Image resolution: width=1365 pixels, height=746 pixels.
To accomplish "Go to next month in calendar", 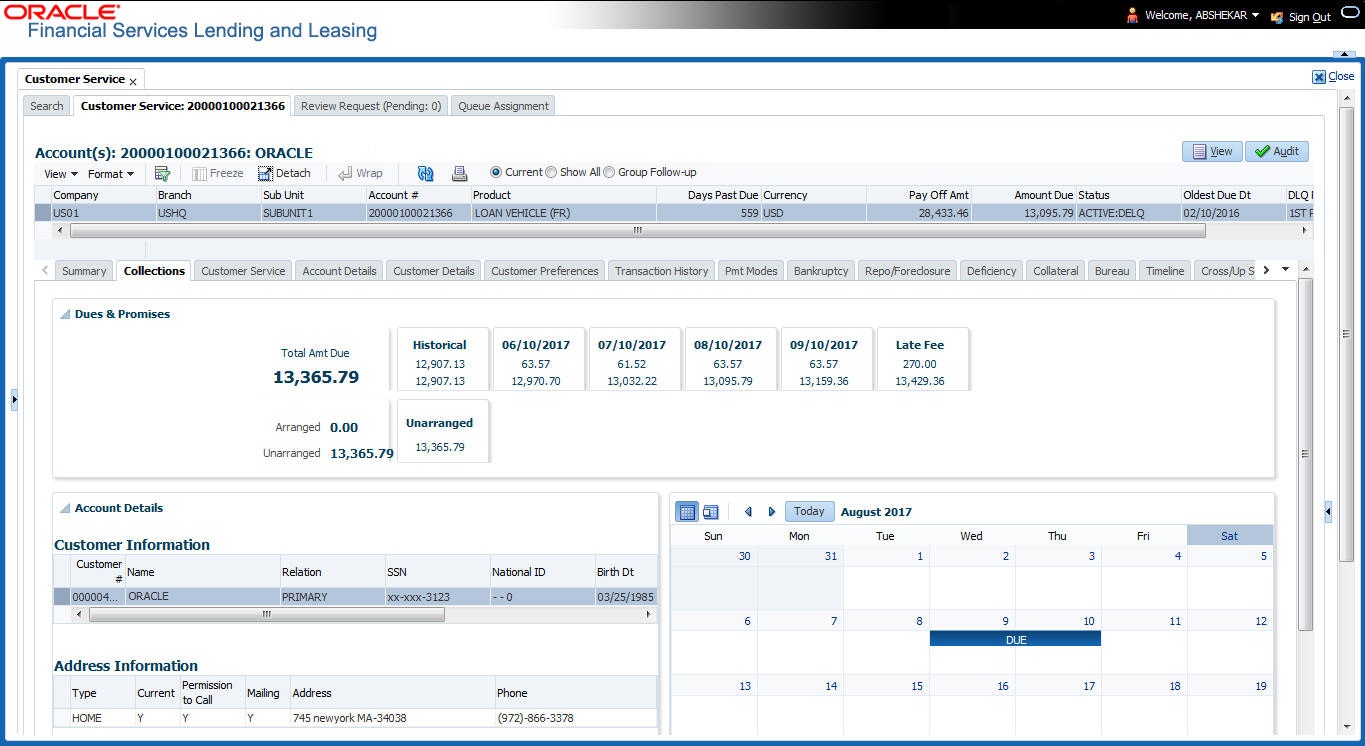I will [771, 512].
